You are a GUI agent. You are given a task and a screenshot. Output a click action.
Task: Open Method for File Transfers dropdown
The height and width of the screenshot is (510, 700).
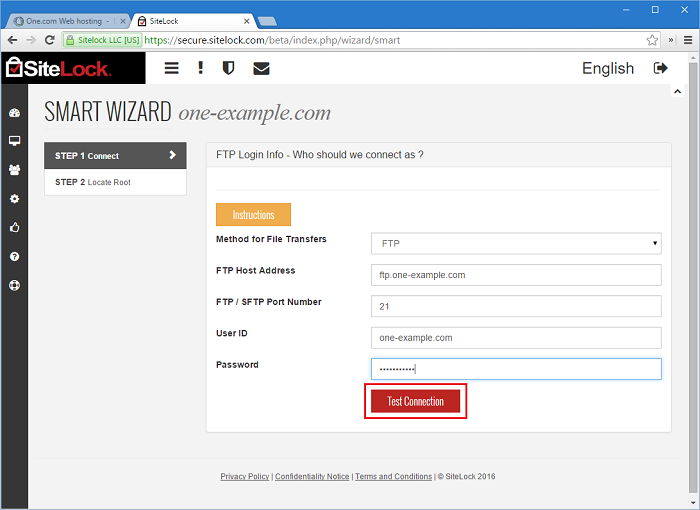point(516,243)
